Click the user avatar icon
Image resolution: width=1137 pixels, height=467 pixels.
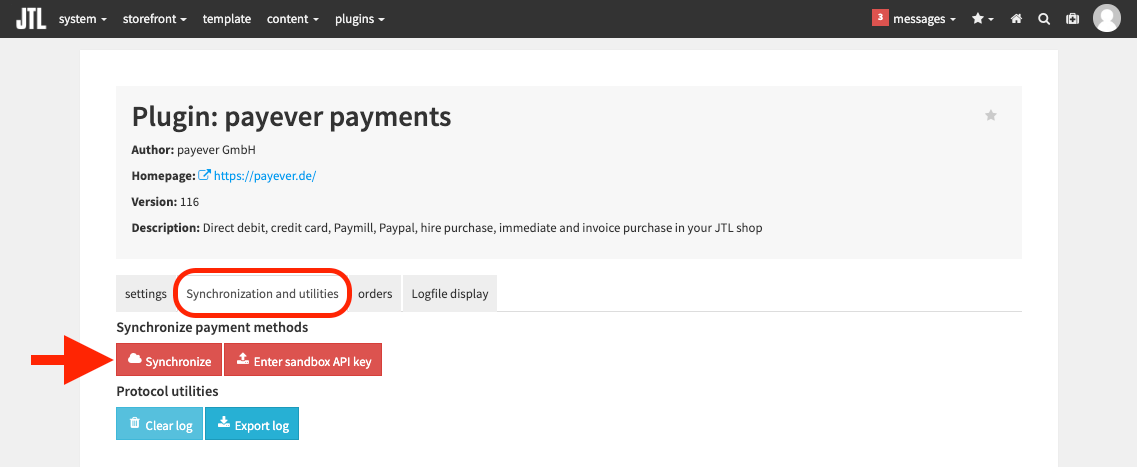pyautogui.click(x=1107, y=19)
